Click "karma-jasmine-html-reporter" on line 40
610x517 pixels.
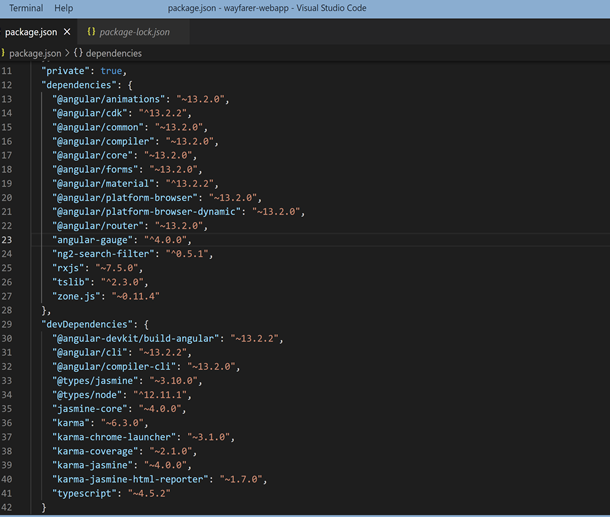130,479
